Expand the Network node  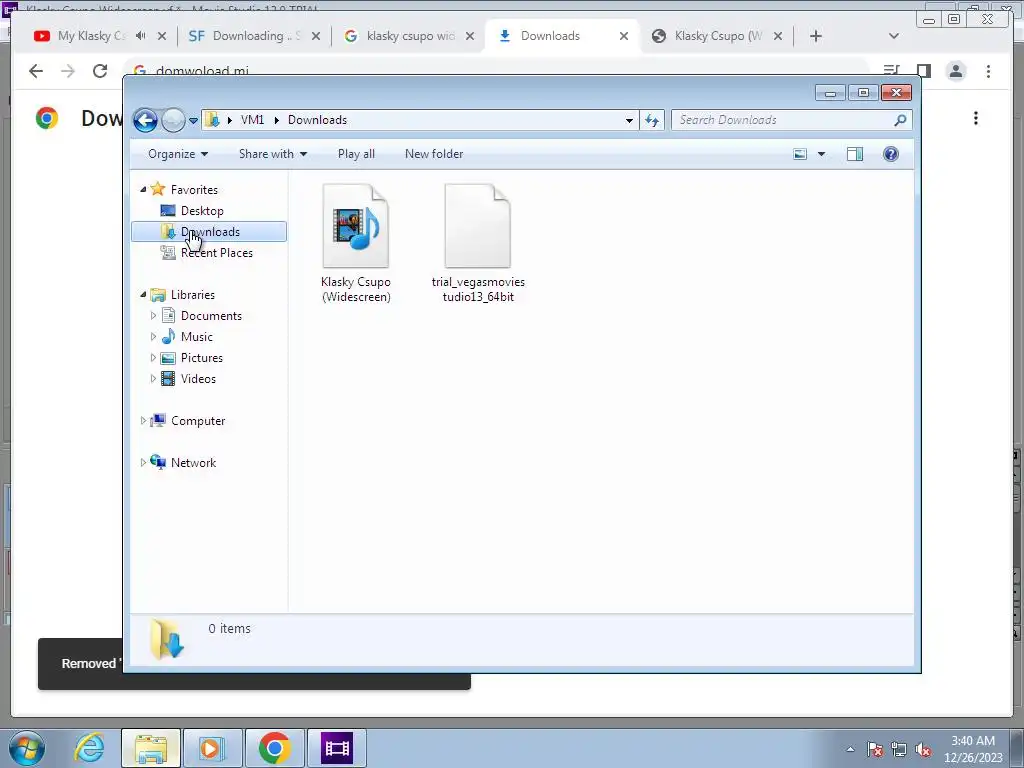pyautogui.click(x=143, y=462)
